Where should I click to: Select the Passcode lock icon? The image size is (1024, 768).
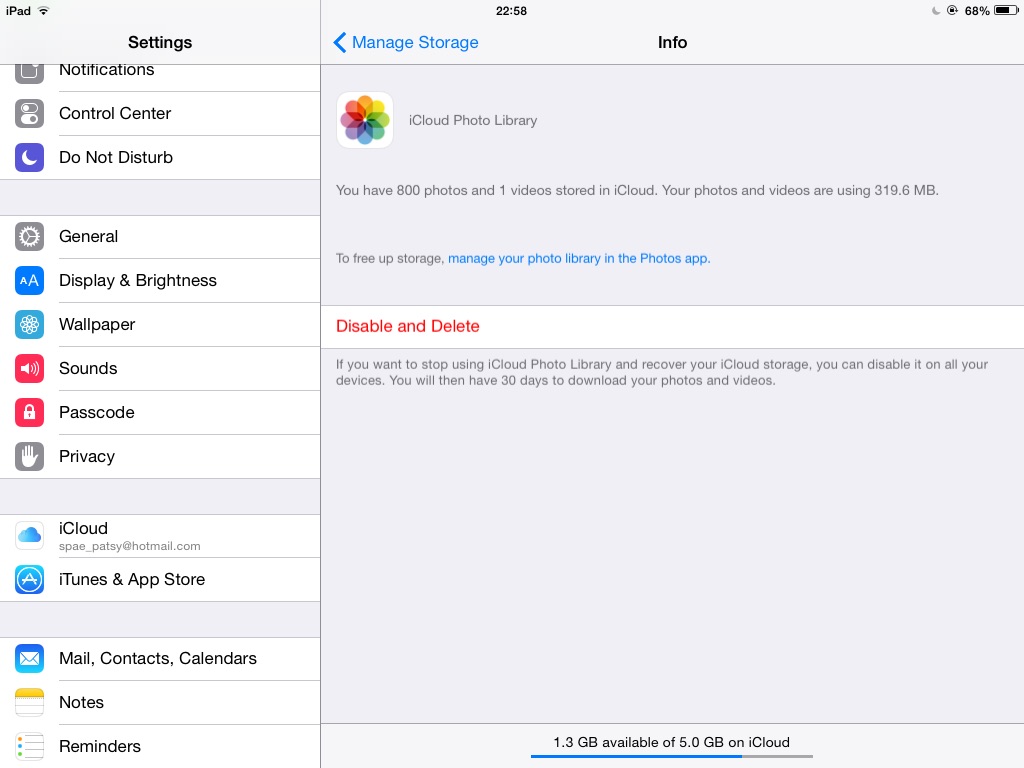pos(29,413)
